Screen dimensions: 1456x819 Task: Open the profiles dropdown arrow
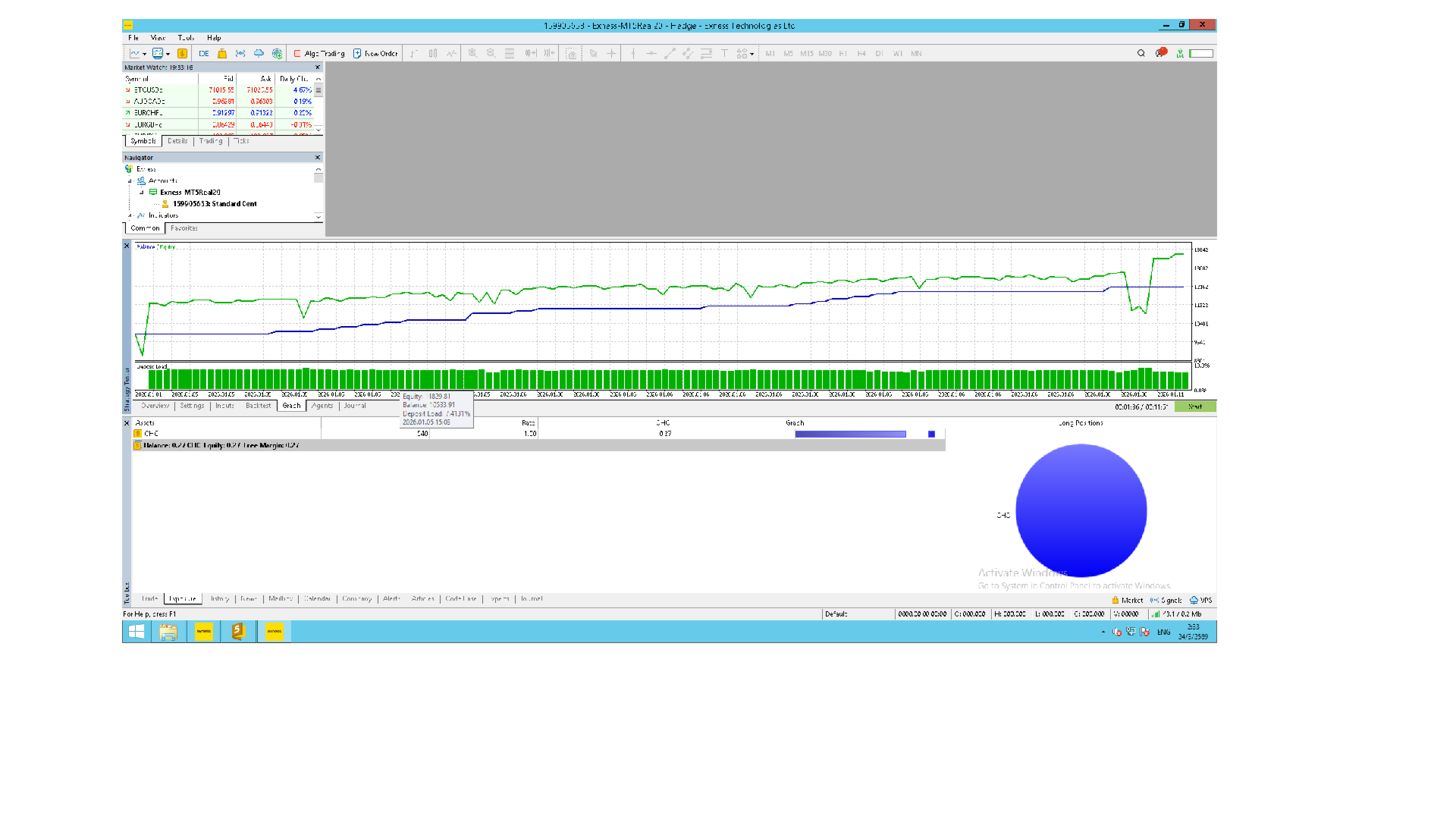click(x=168, y=54)
